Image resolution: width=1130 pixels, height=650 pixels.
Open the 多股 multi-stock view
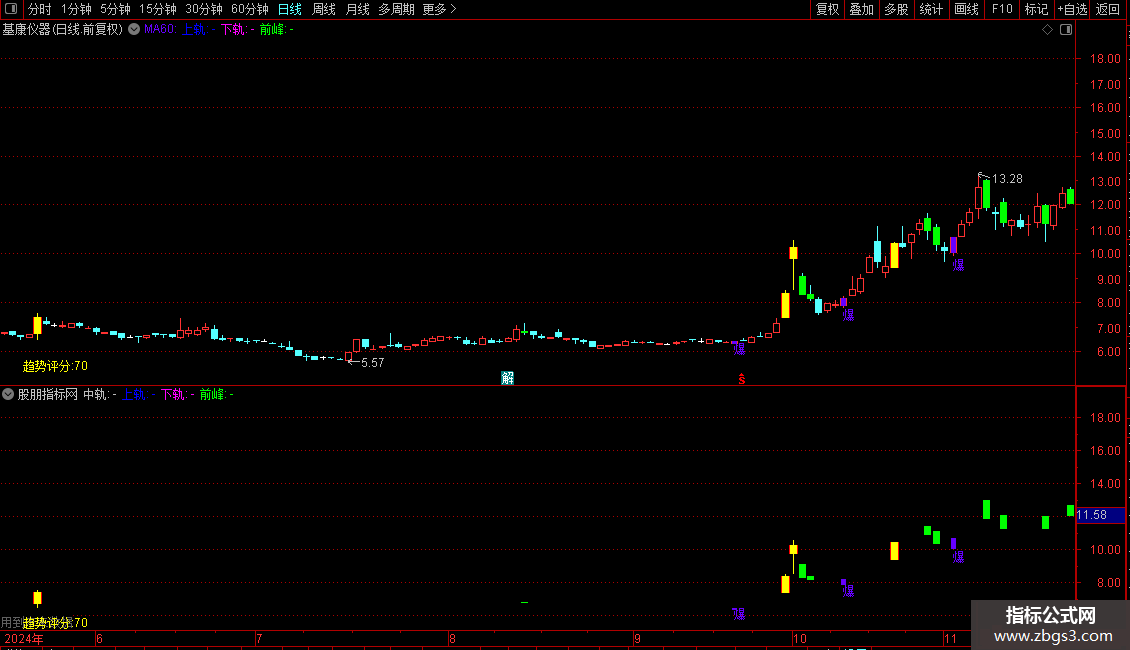tap(896, 9)
